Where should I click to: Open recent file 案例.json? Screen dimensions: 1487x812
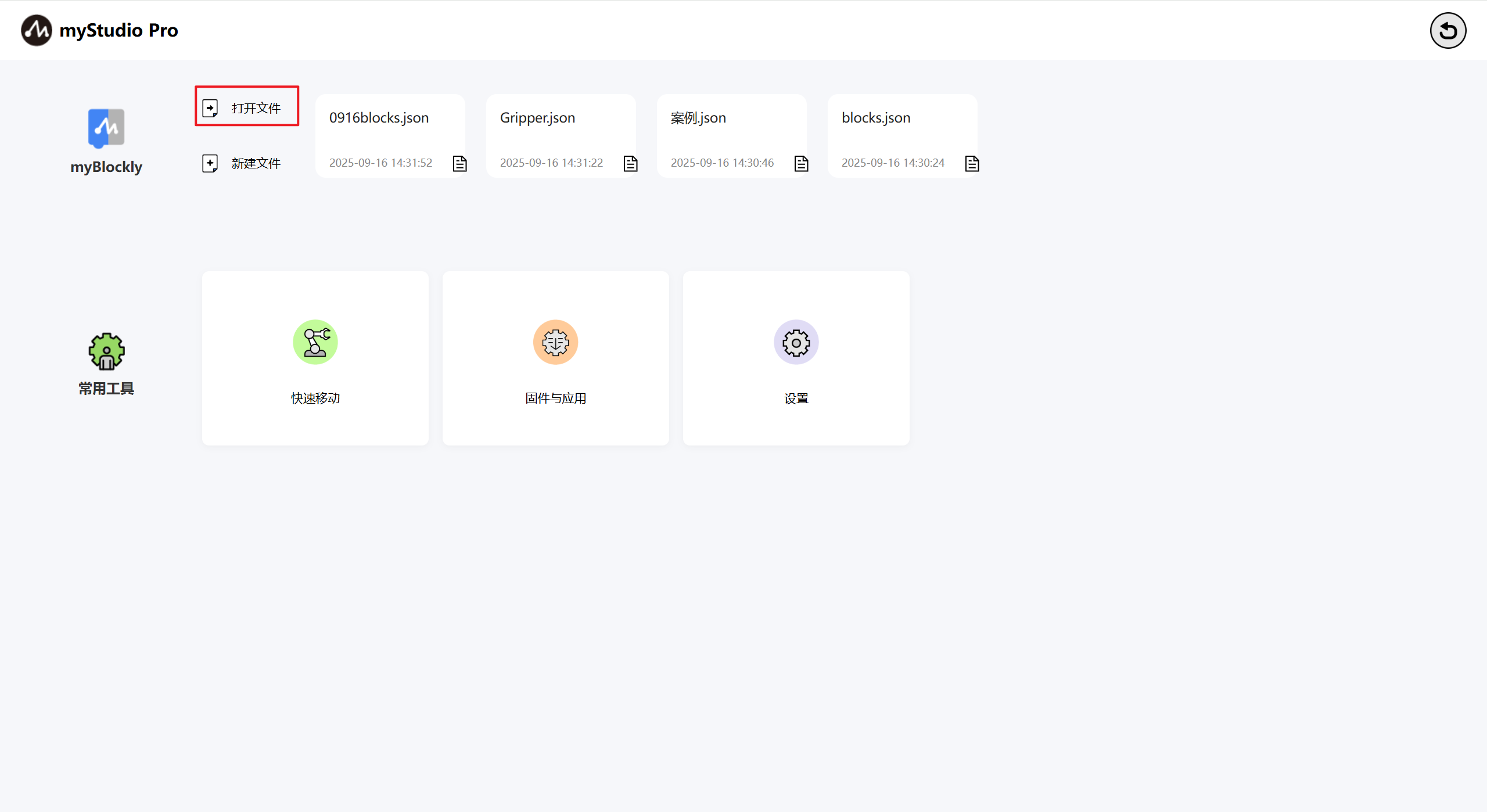tap(698, 118)
